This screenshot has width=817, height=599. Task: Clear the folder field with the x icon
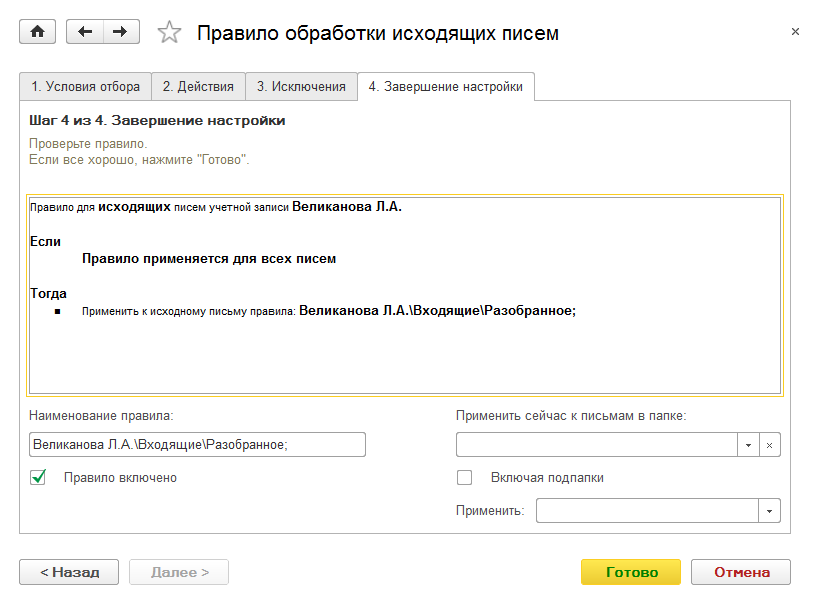tap(770, 445)
